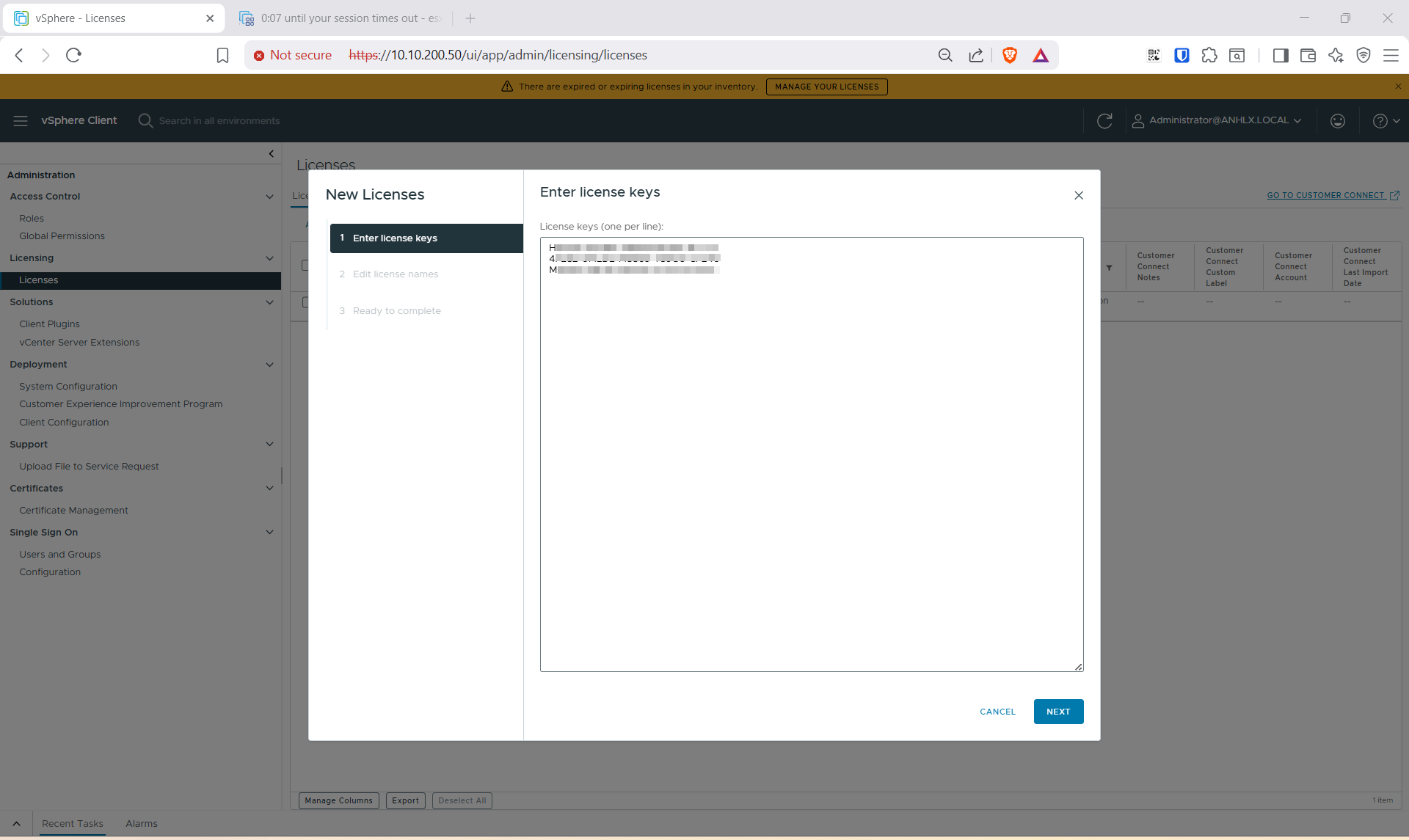Open System Configuration in the sidebar

point(68,387)
